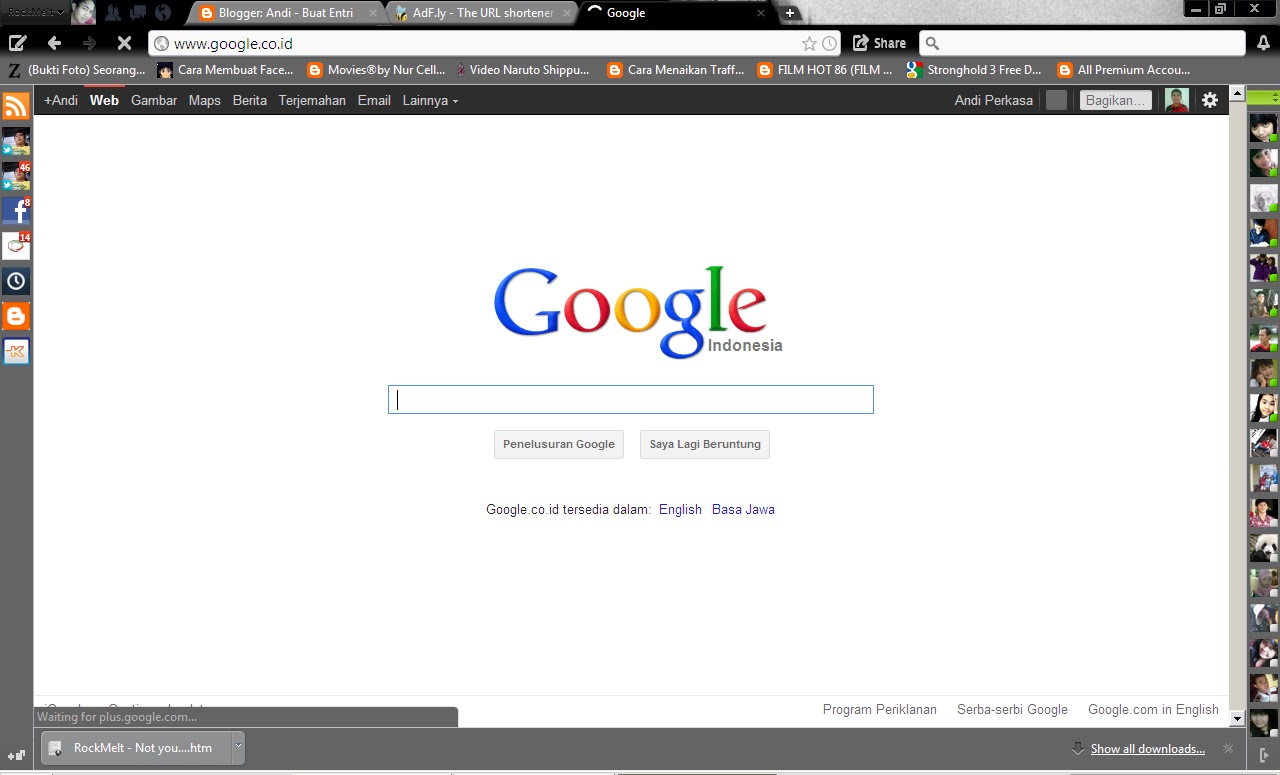Go back with the Back arrow

pos(54,43)
